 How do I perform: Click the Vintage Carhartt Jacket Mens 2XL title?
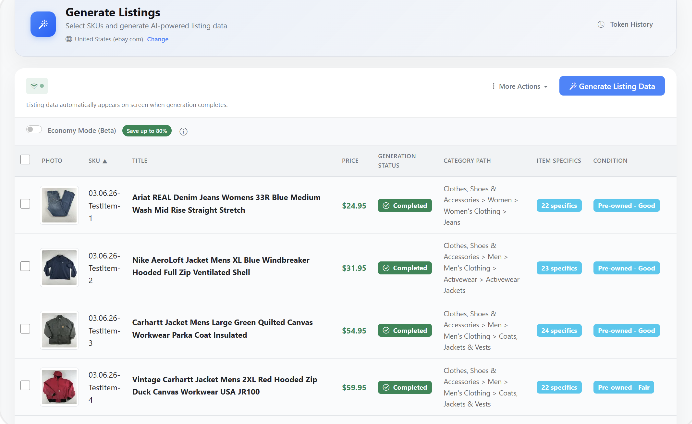225,386
